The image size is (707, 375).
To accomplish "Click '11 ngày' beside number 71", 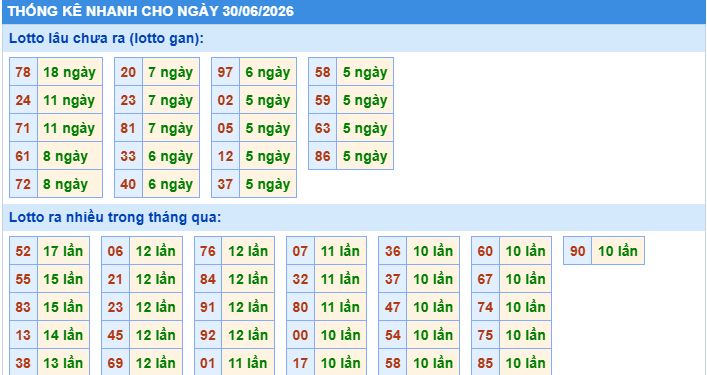I will click(69, 128).
